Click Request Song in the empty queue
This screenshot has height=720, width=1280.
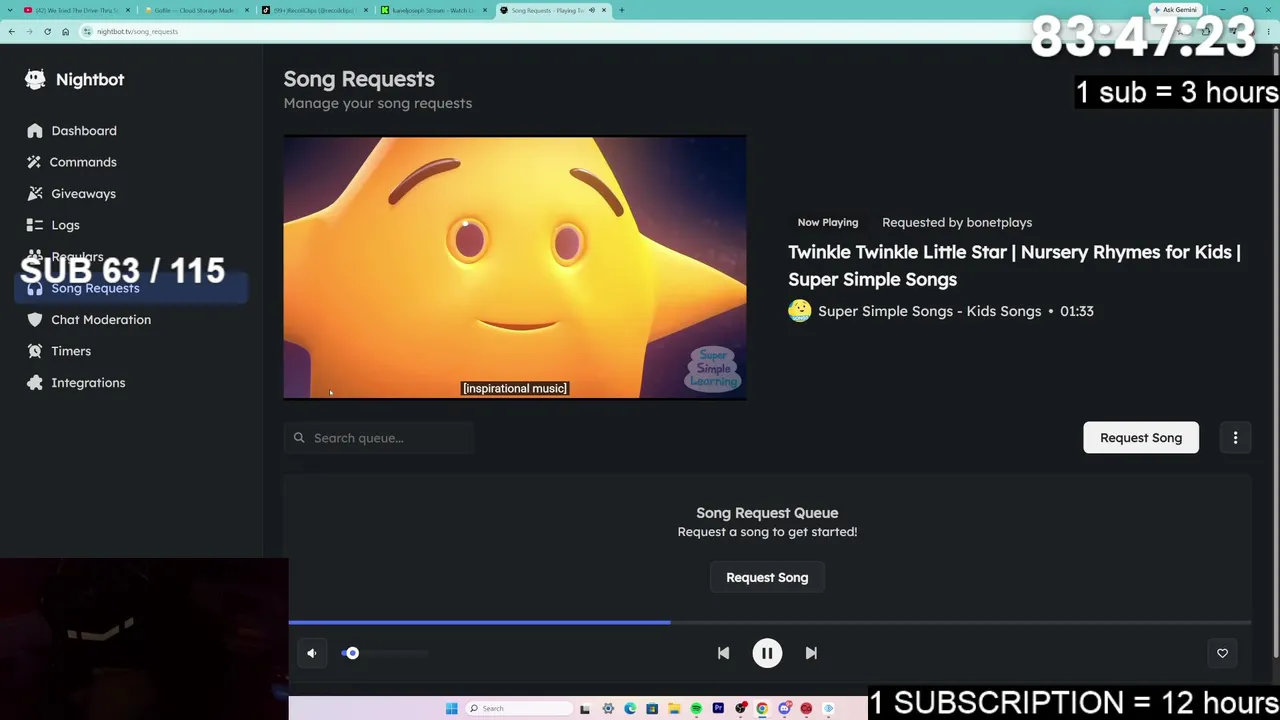767,578
